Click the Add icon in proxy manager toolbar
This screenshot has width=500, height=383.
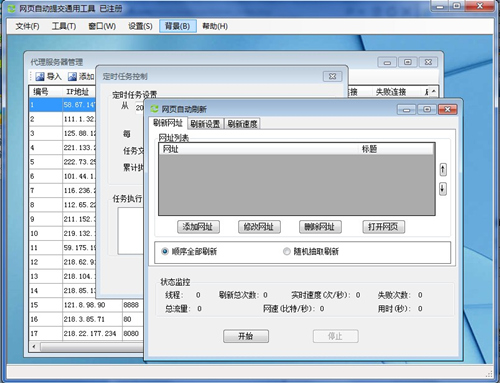pos(72,76)
